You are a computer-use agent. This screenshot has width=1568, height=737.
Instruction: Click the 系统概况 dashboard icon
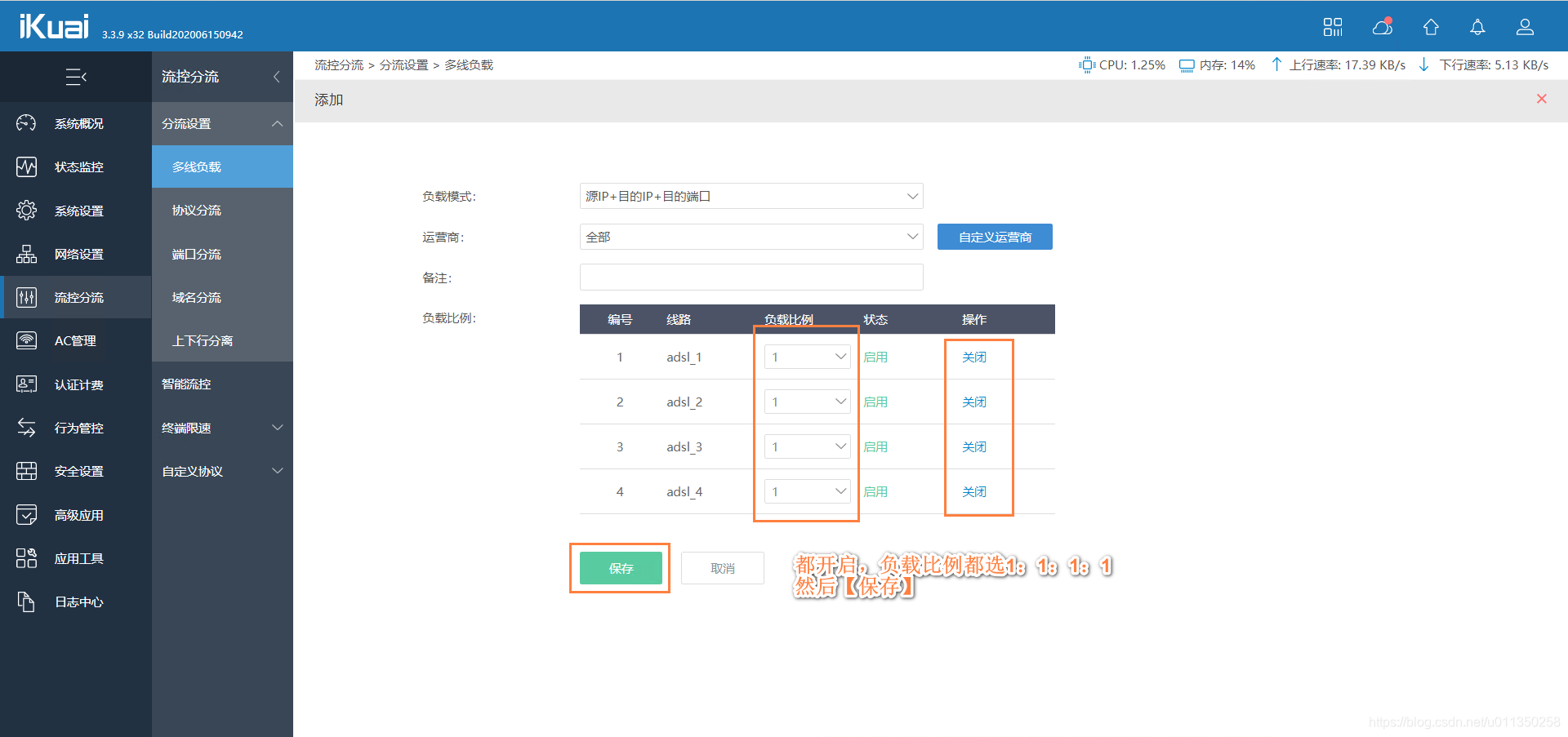tap(26, 123)
